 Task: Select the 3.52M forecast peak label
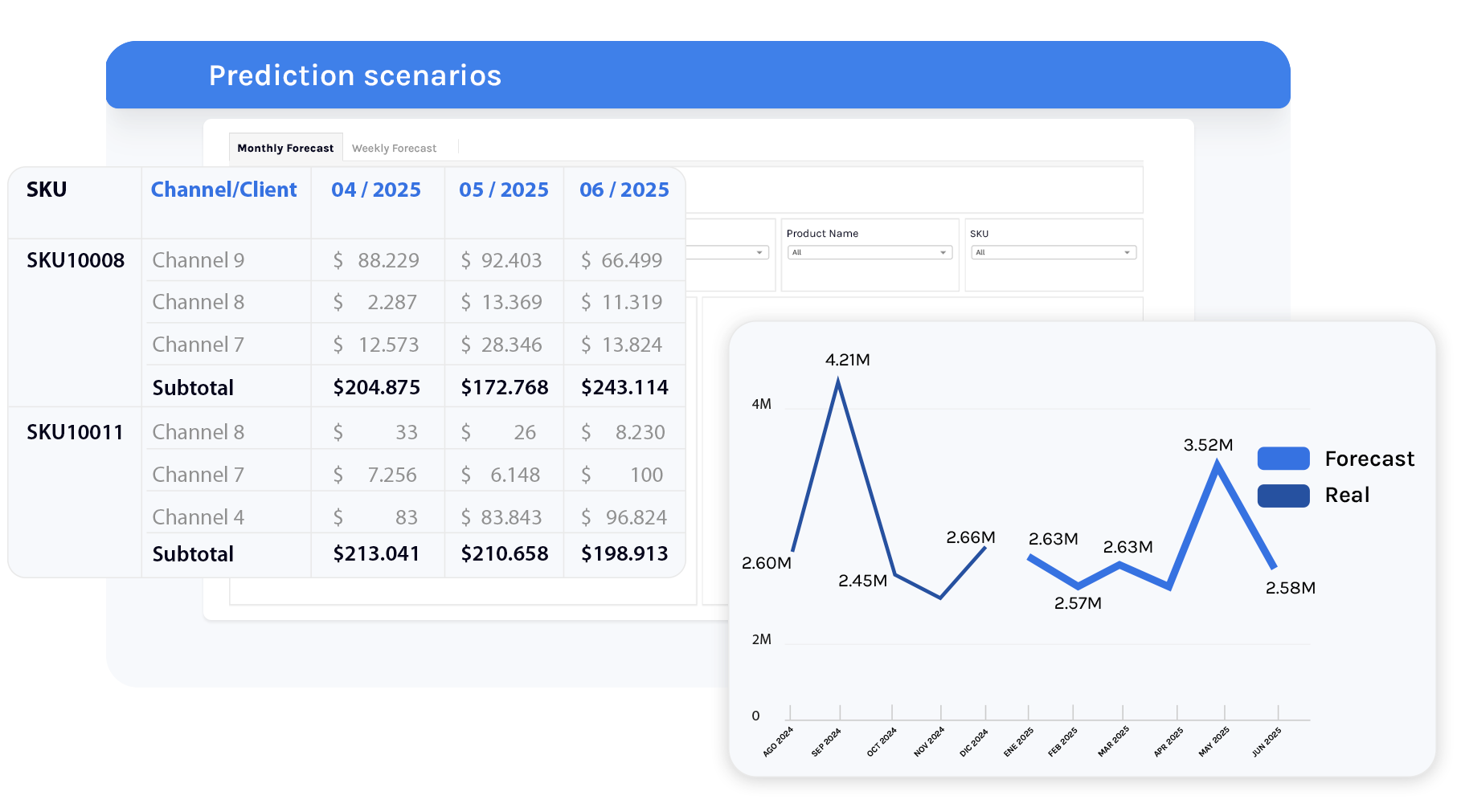click(x=1207, y=445)
